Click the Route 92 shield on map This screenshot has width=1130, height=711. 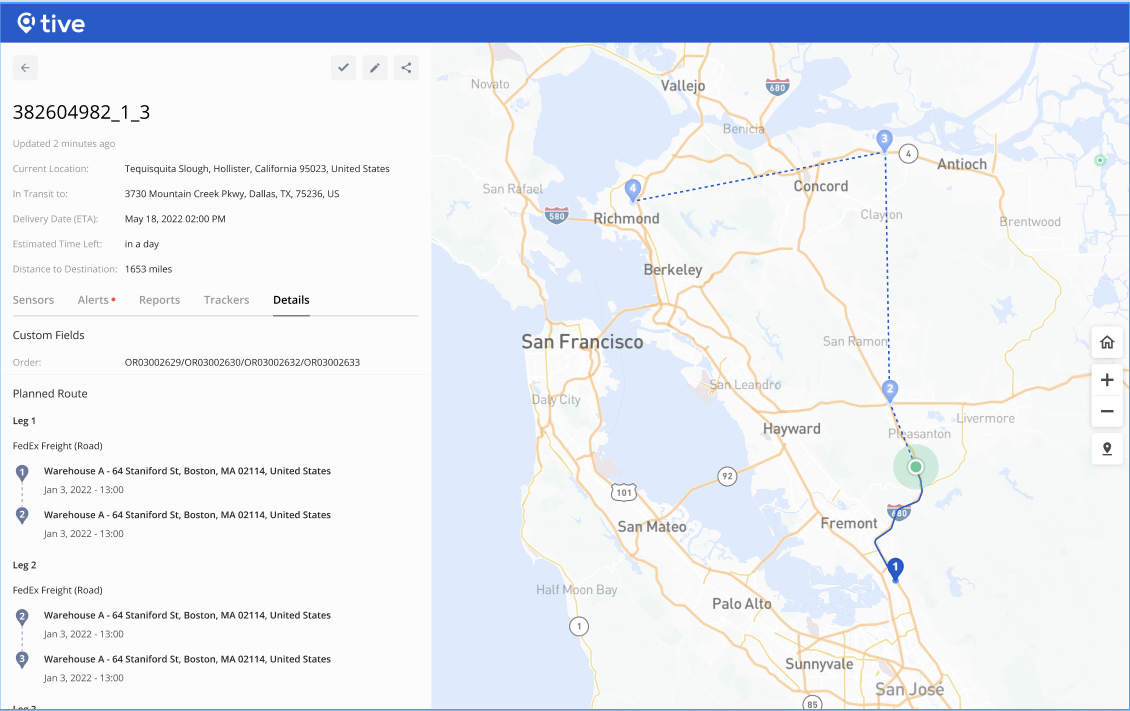(x=727, y=476)
